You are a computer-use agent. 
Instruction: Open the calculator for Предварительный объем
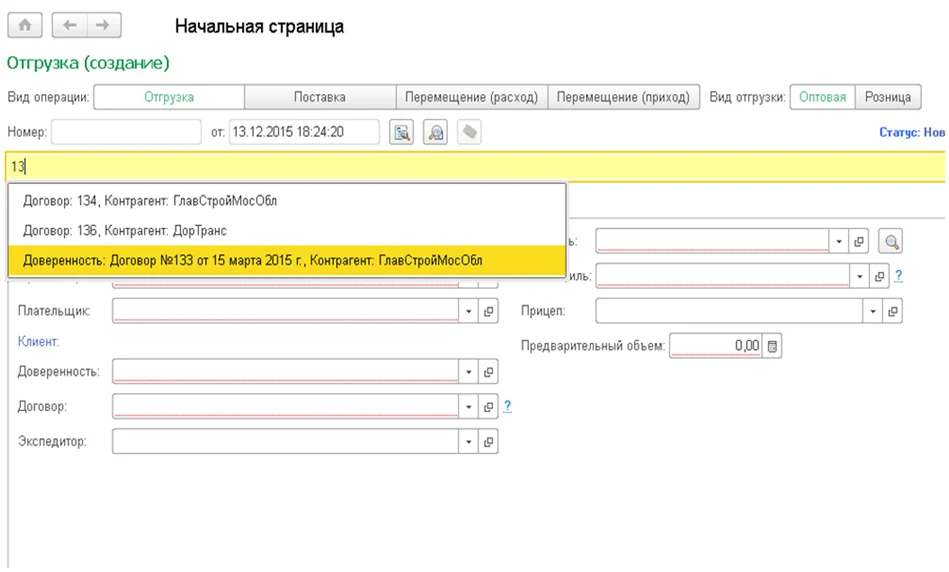coord(774,346)
